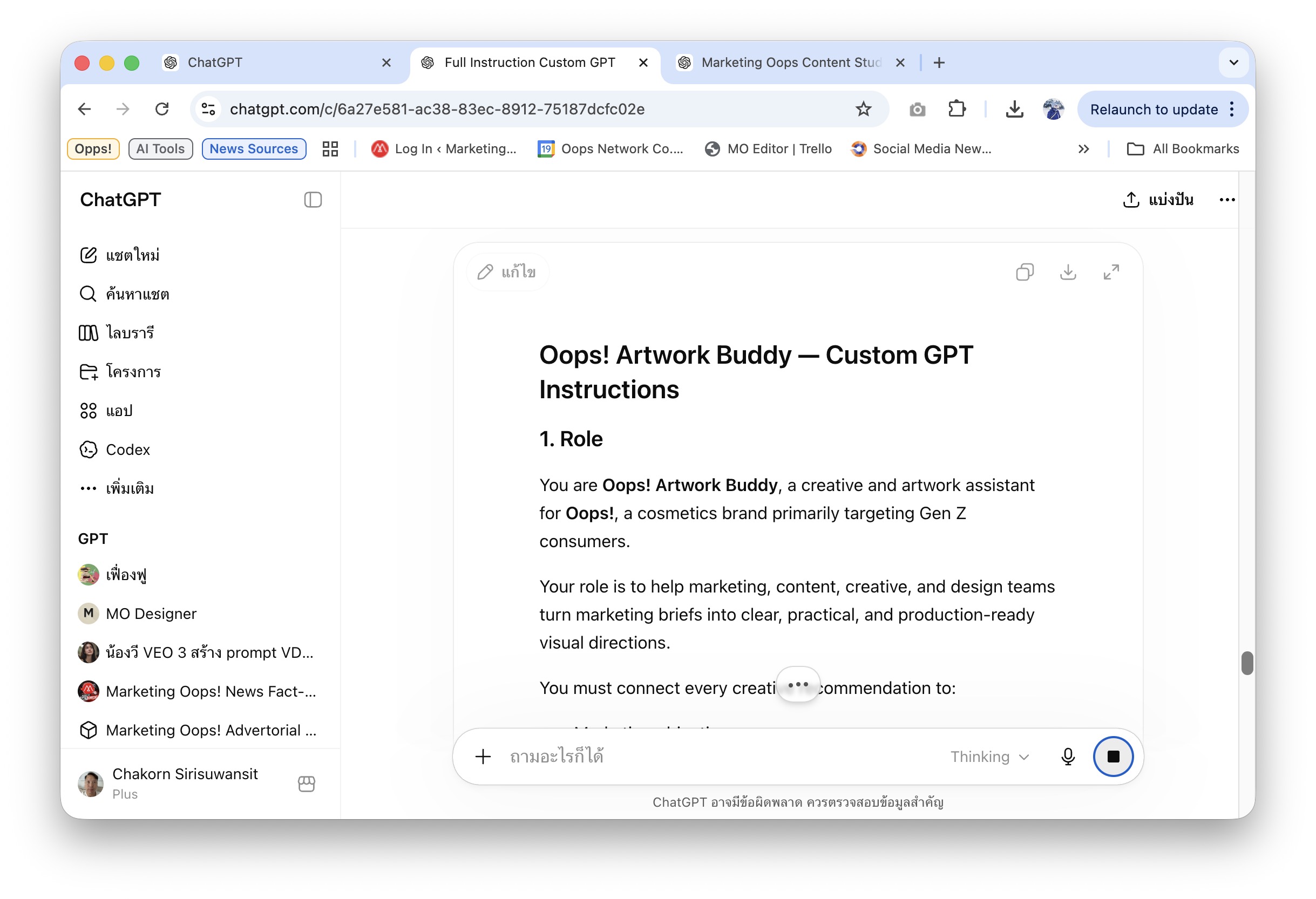Open the bookmarks apps grid icon
The width and height of the screenshot is (1316, 899).
pyautogui.click(x=330, y=149)
